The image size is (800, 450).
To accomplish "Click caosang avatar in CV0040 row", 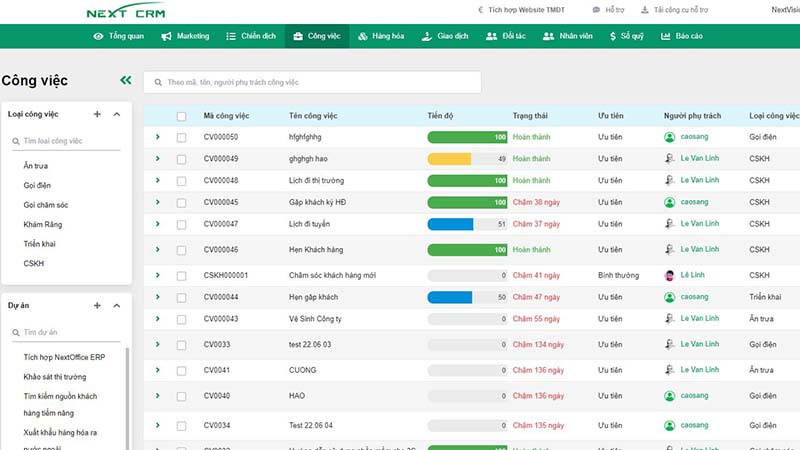I will click(x=669, y=396).
